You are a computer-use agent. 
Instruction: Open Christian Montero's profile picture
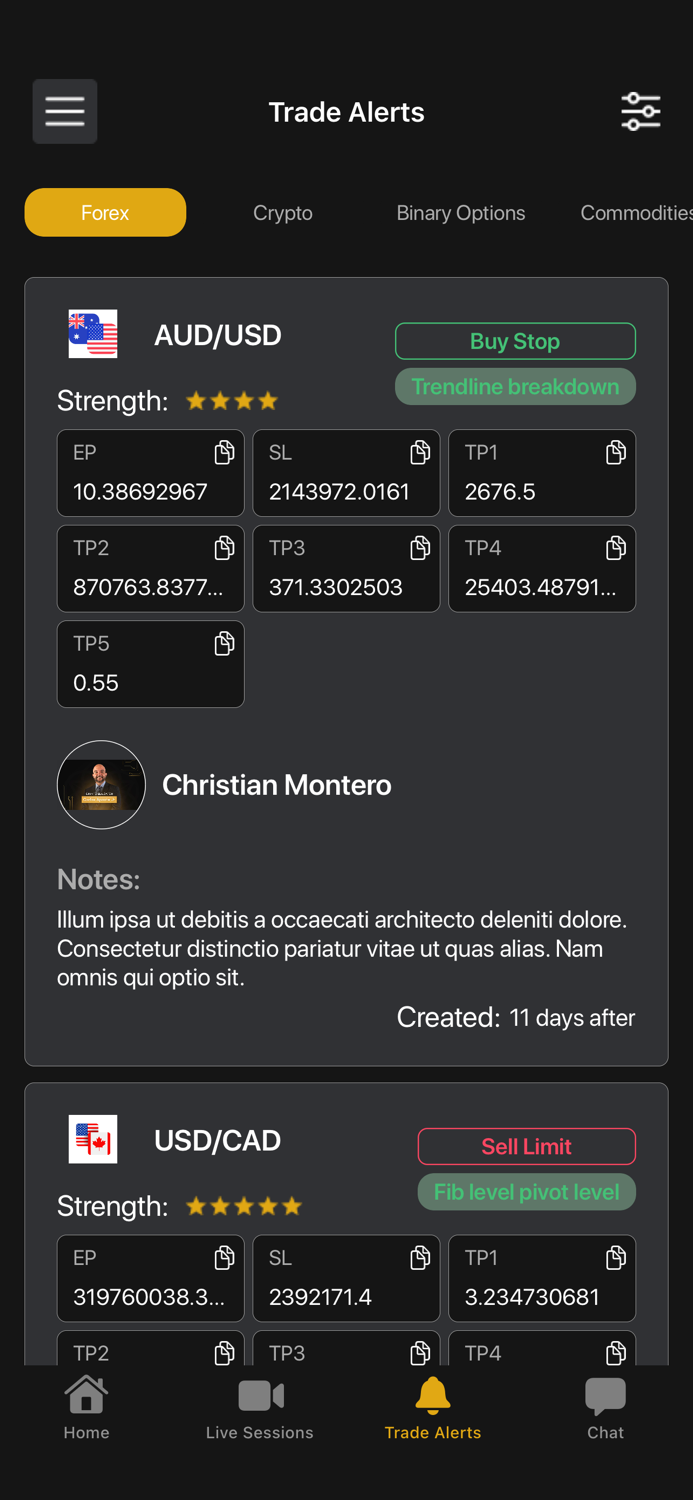click(101, 785)
